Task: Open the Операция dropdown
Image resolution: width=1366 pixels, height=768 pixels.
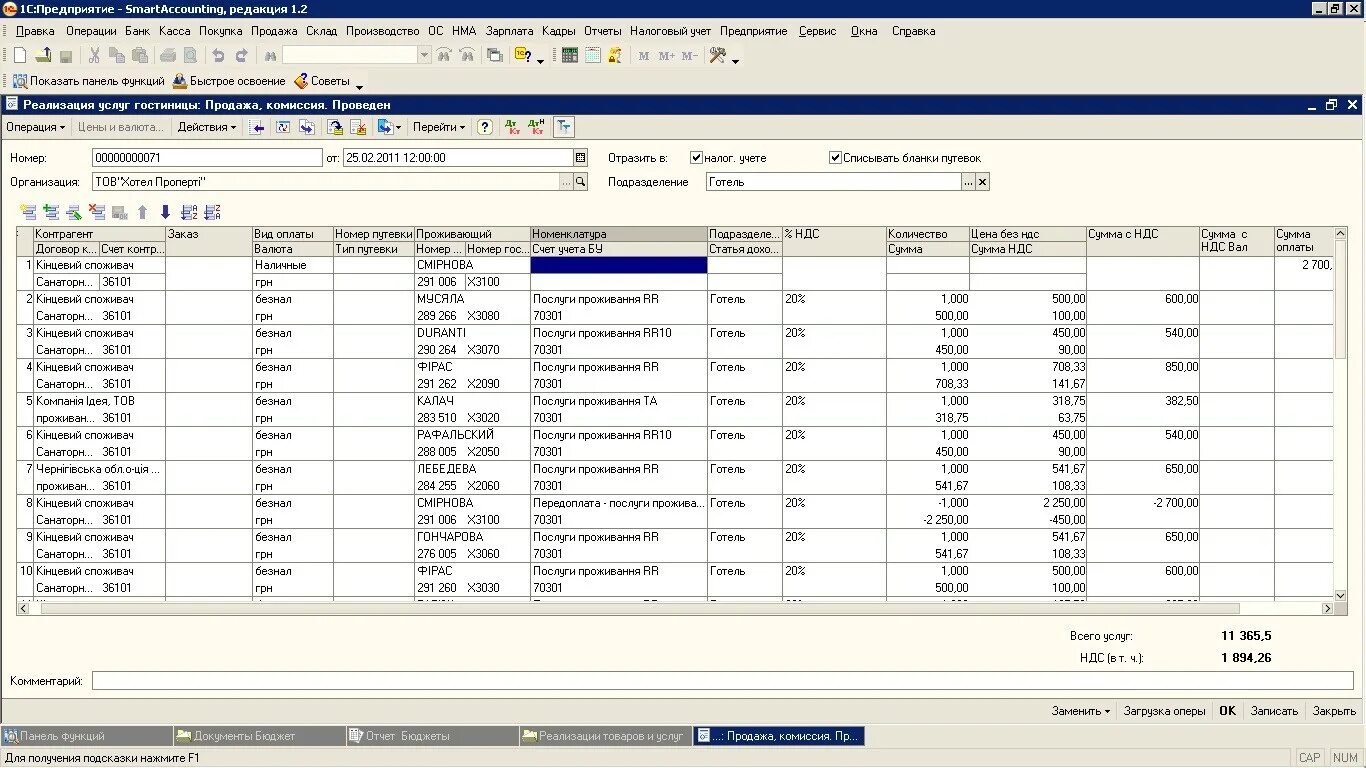Action: [x=35, y=127]
